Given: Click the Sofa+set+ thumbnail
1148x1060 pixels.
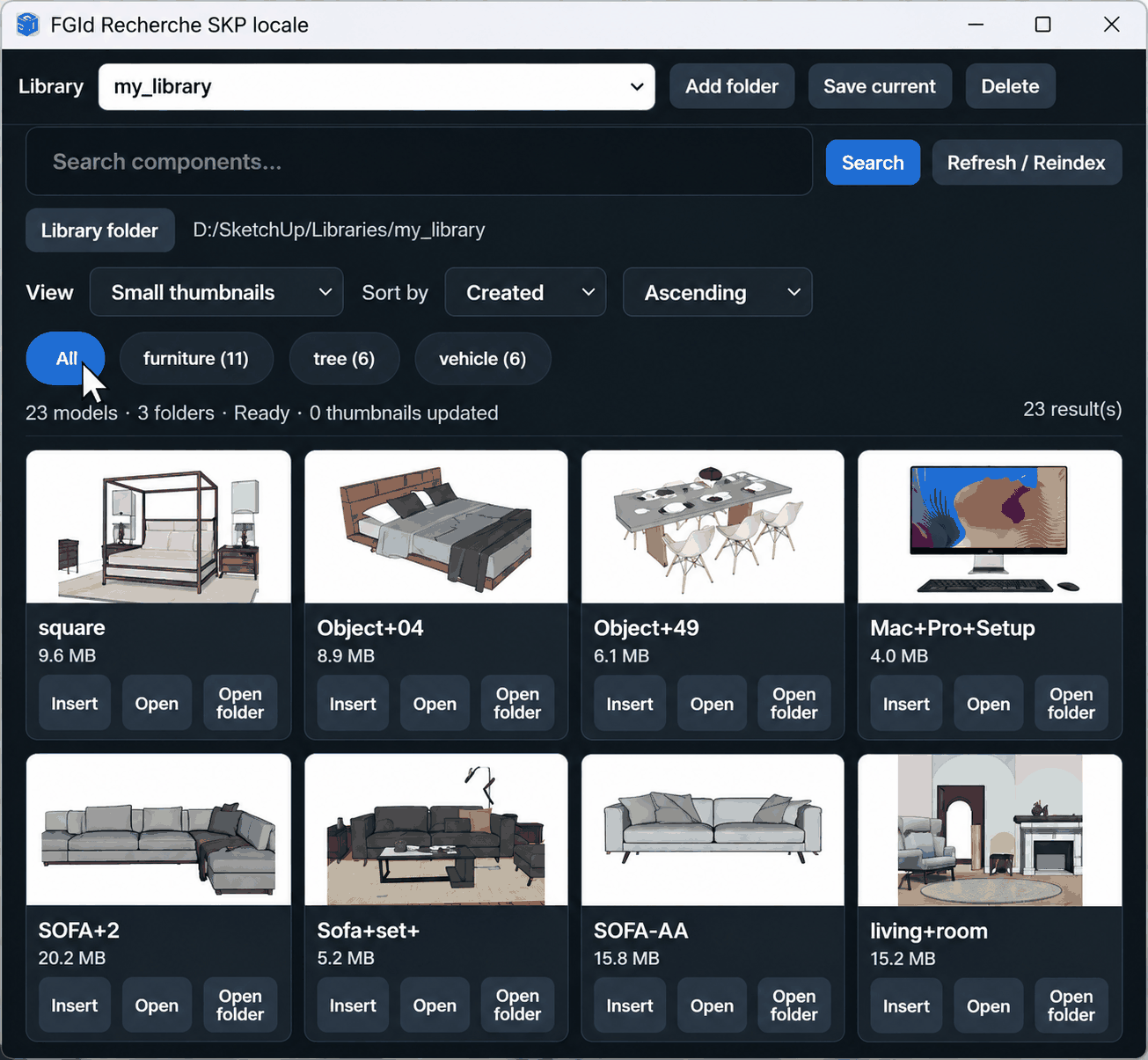Looking at the screenshot, I should (436, 830).
